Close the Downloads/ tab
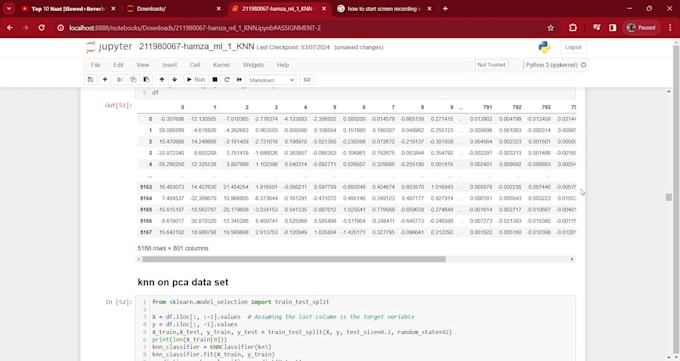Viewport: 680px width, 361px height. pos(219,9)
